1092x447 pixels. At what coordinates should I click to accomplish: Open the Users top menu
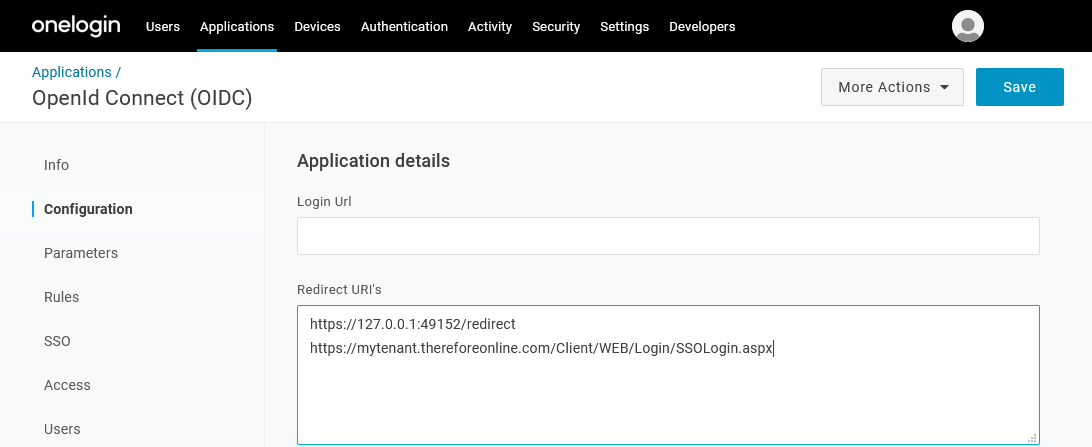(x=163, y=26)
